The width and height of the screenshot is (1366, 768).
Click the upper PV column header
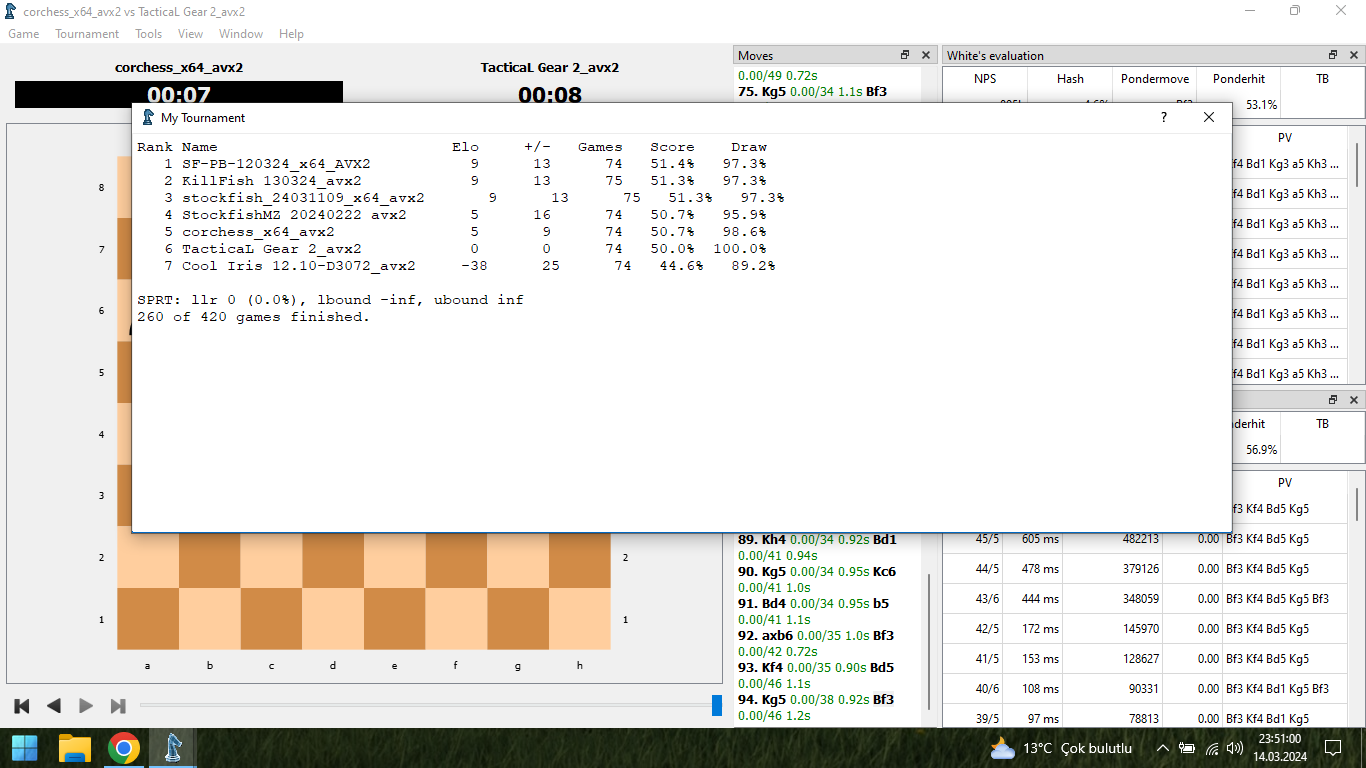pos(1285,138)
